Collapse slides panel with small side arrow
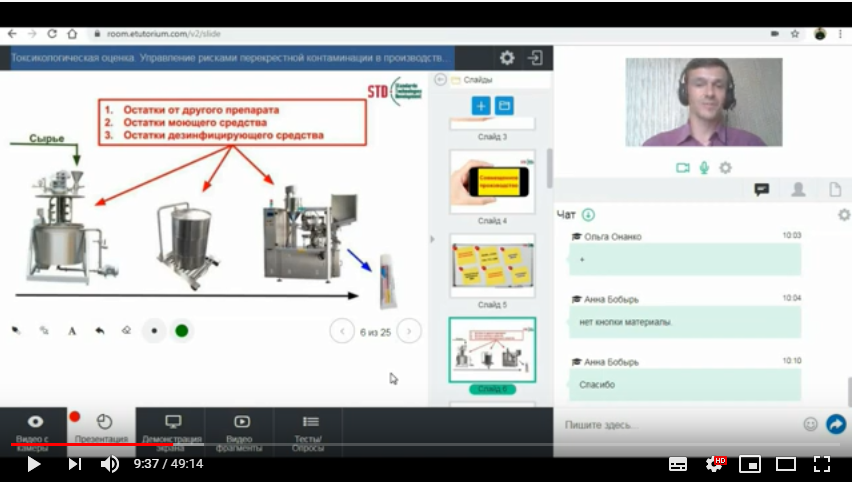 tap(433, 239)
